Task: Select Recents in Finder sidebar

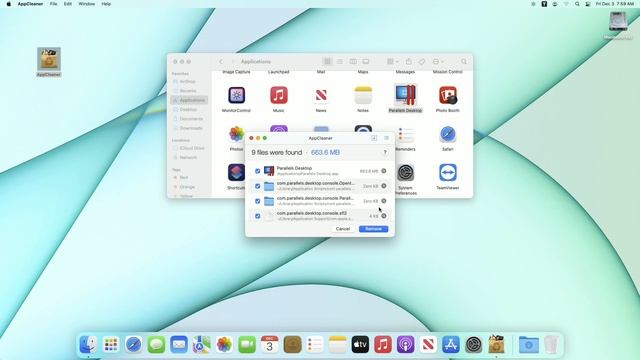Action: click(189, 91)
